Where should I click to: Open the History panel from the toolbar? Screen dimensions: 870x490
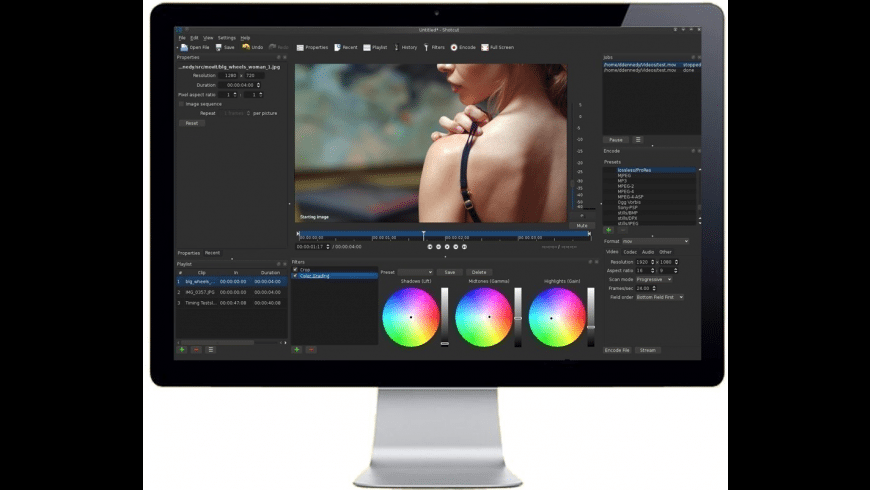pyautogui.click(x=406, y=48)
